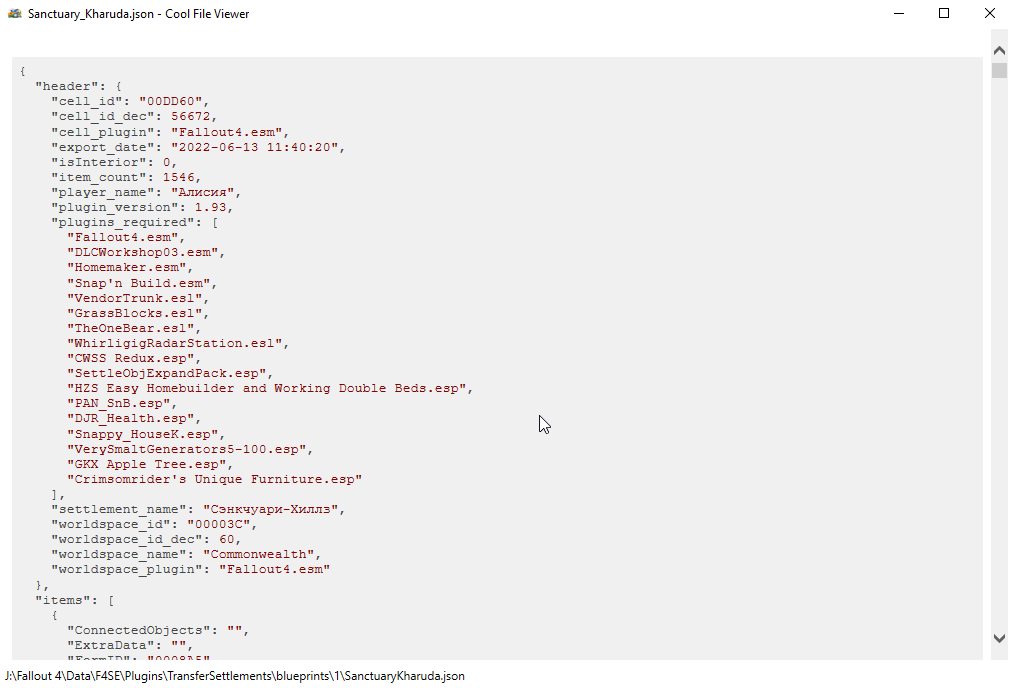
Task: Click the "WhirligigRadarStation.esl" entry
Action: (177, 343)
